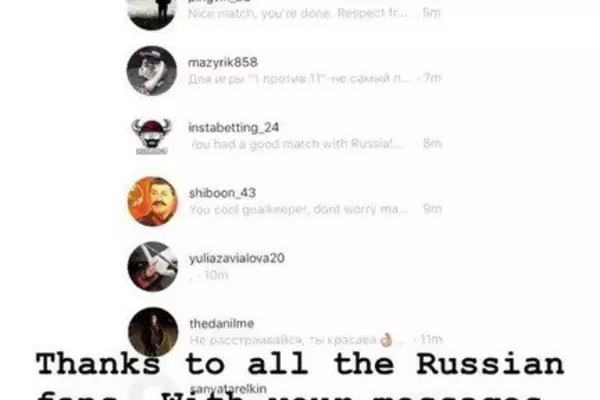This screenshot has width=600, height=400.
Task: Open thedanilme message with OK hand emoji
Action: click(296, 340)
